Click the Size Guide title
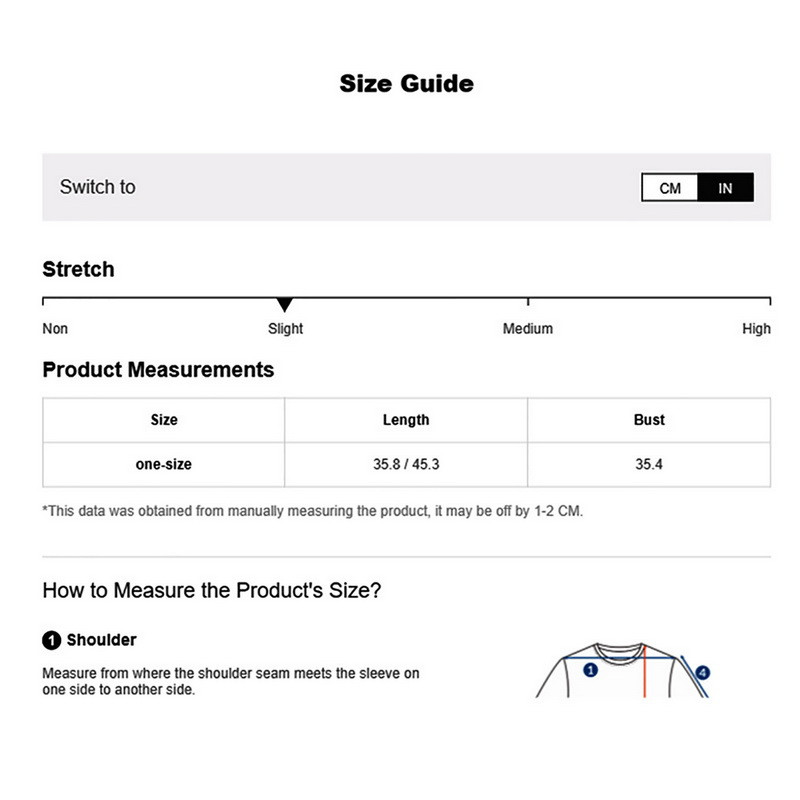 tap(406, 83)
